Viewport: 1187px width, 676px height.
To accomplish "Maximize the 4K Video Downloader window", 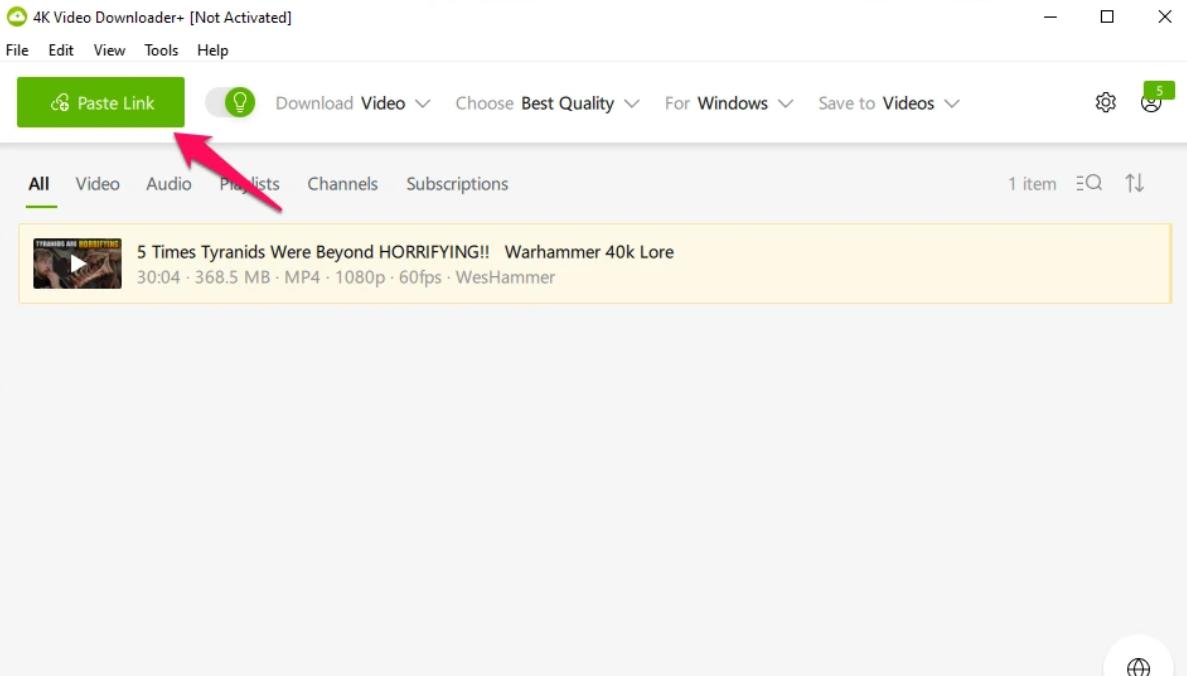I will click(1107, 17).
